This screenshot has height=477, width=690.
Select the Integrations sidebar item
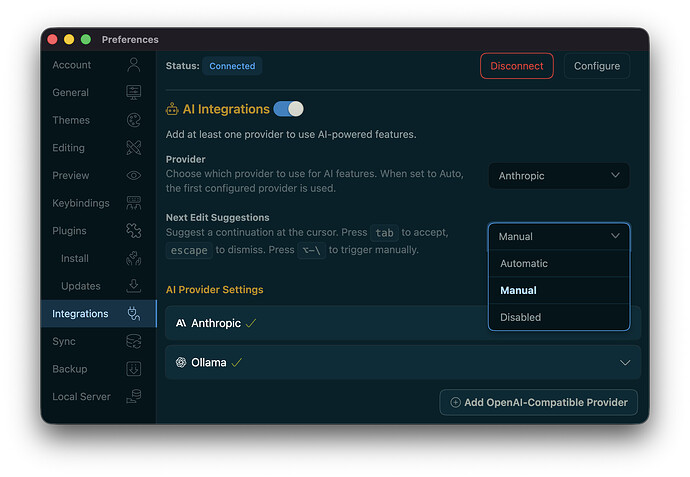coord(98,314)
